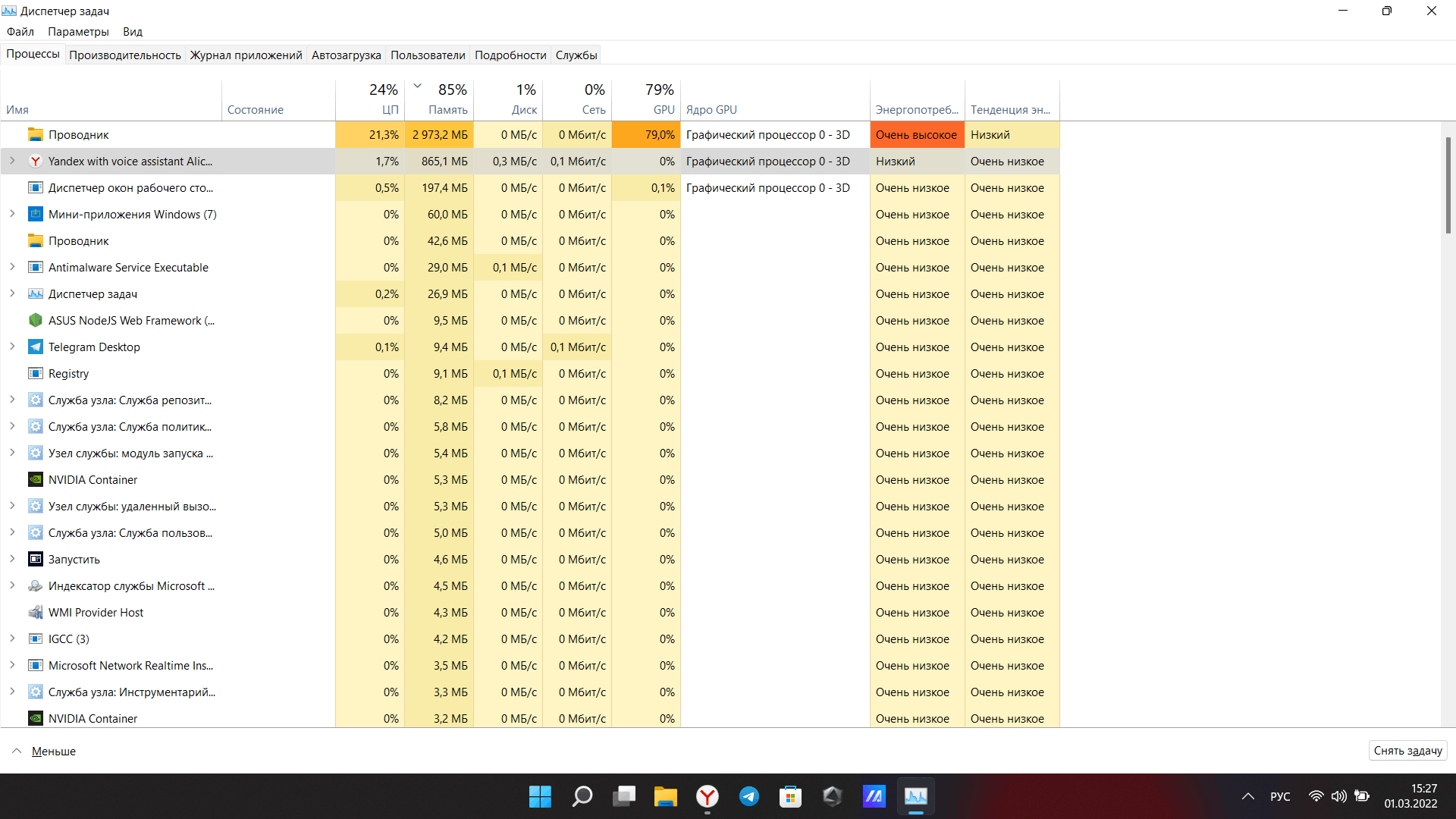Open Microsoft Store from the taskbar

[790, 796]
